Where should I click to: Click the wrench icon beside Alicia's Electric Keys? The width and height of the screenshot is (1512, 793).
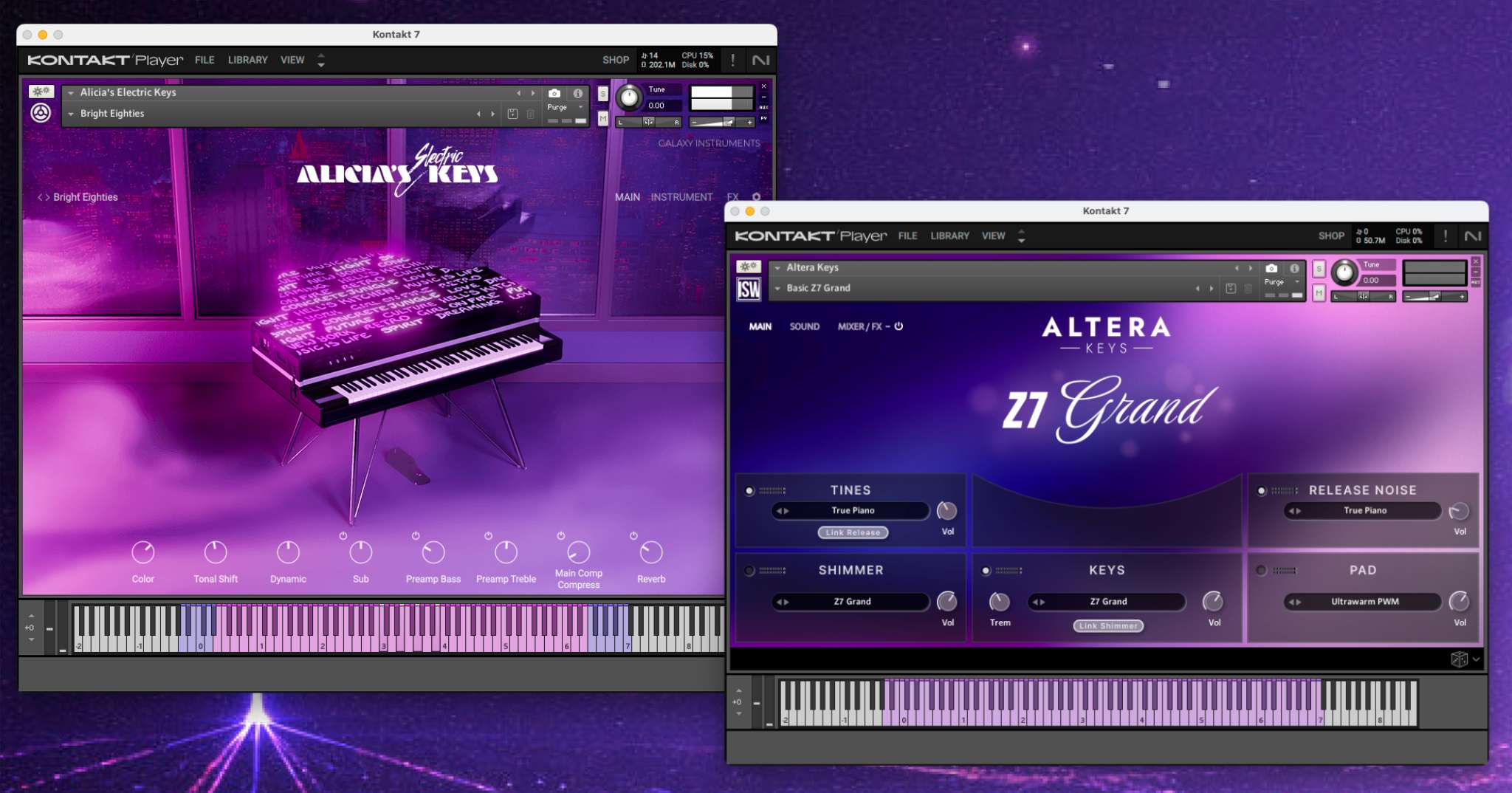tap(41, 92)
